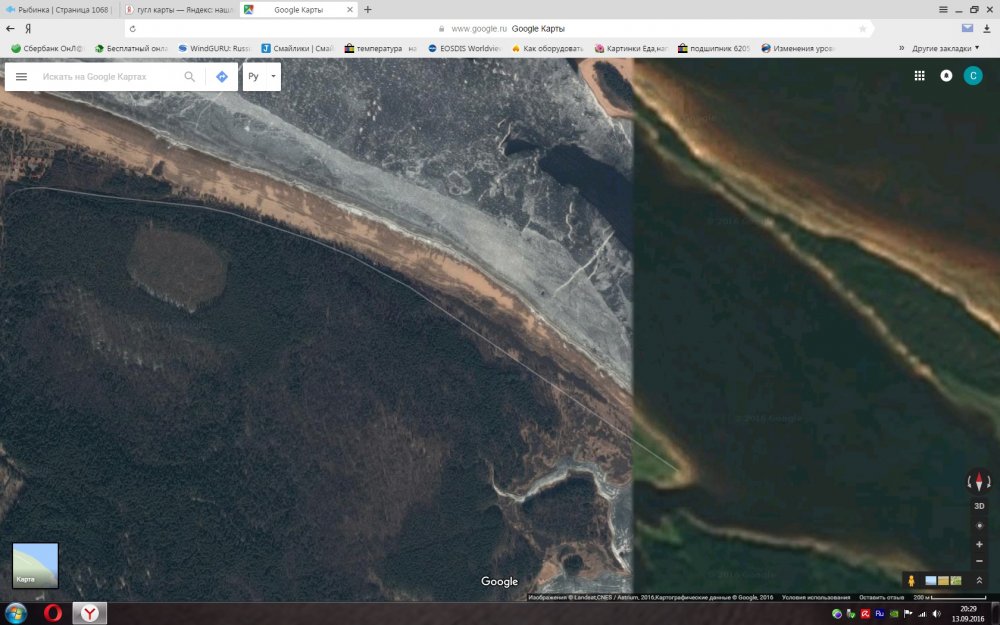Image resolution: width=1000 pixels, height=625 pixels.
Task: Open the WindGURU bookmark
Action: point(214,48)
